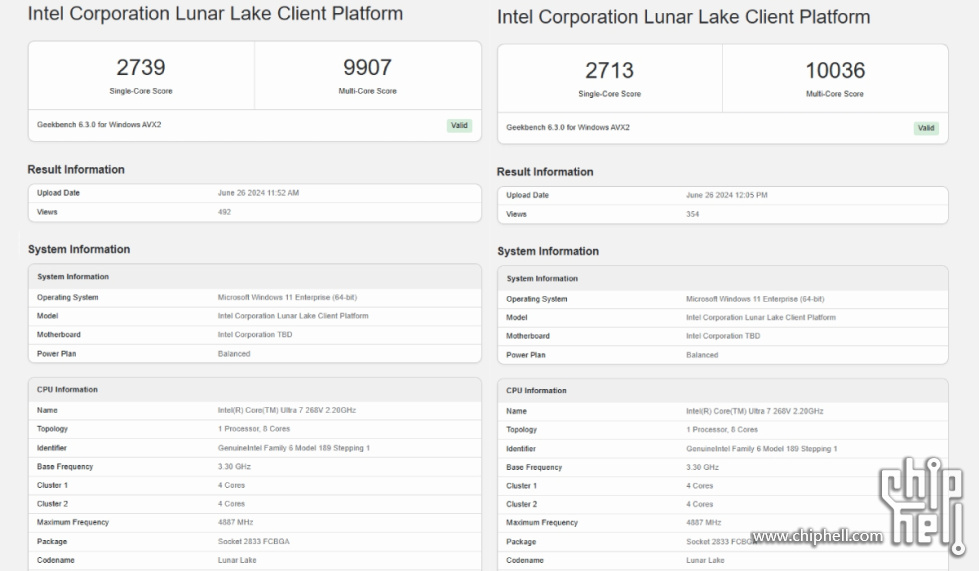
Task: Click the 9907 multi-core score
Action: point(367,67)
